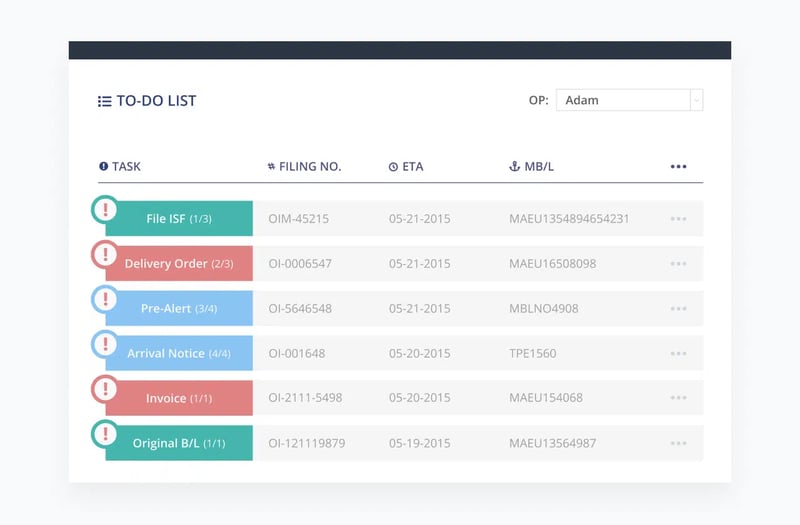Viewport: 800px width, 525px height.
Task: Click the anchor icon in MB/L header
Action: [x=514, y=167]
